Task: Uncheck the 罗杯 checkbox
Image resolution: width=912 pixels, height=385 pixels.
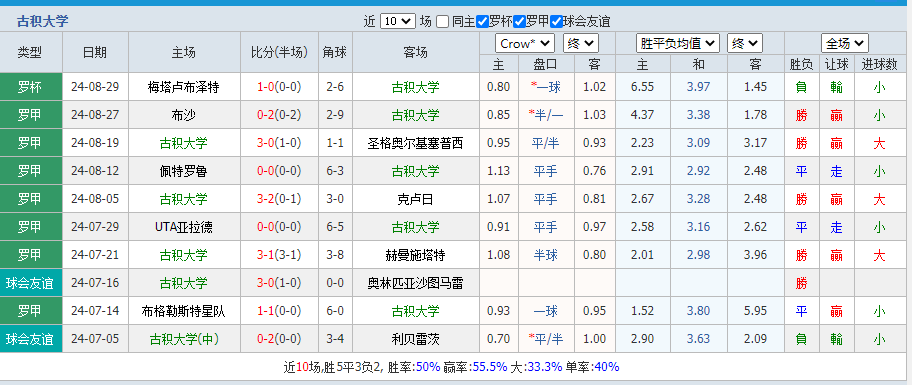Action: (x=482, y=22)
